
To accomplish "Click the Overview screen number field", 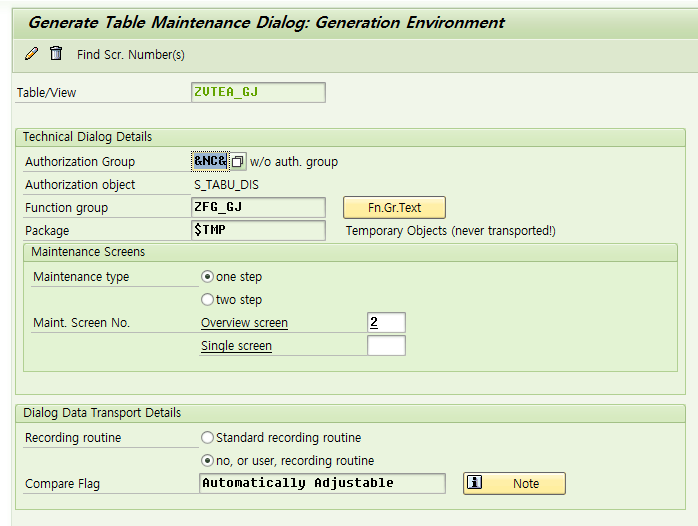I will point(386,322).
